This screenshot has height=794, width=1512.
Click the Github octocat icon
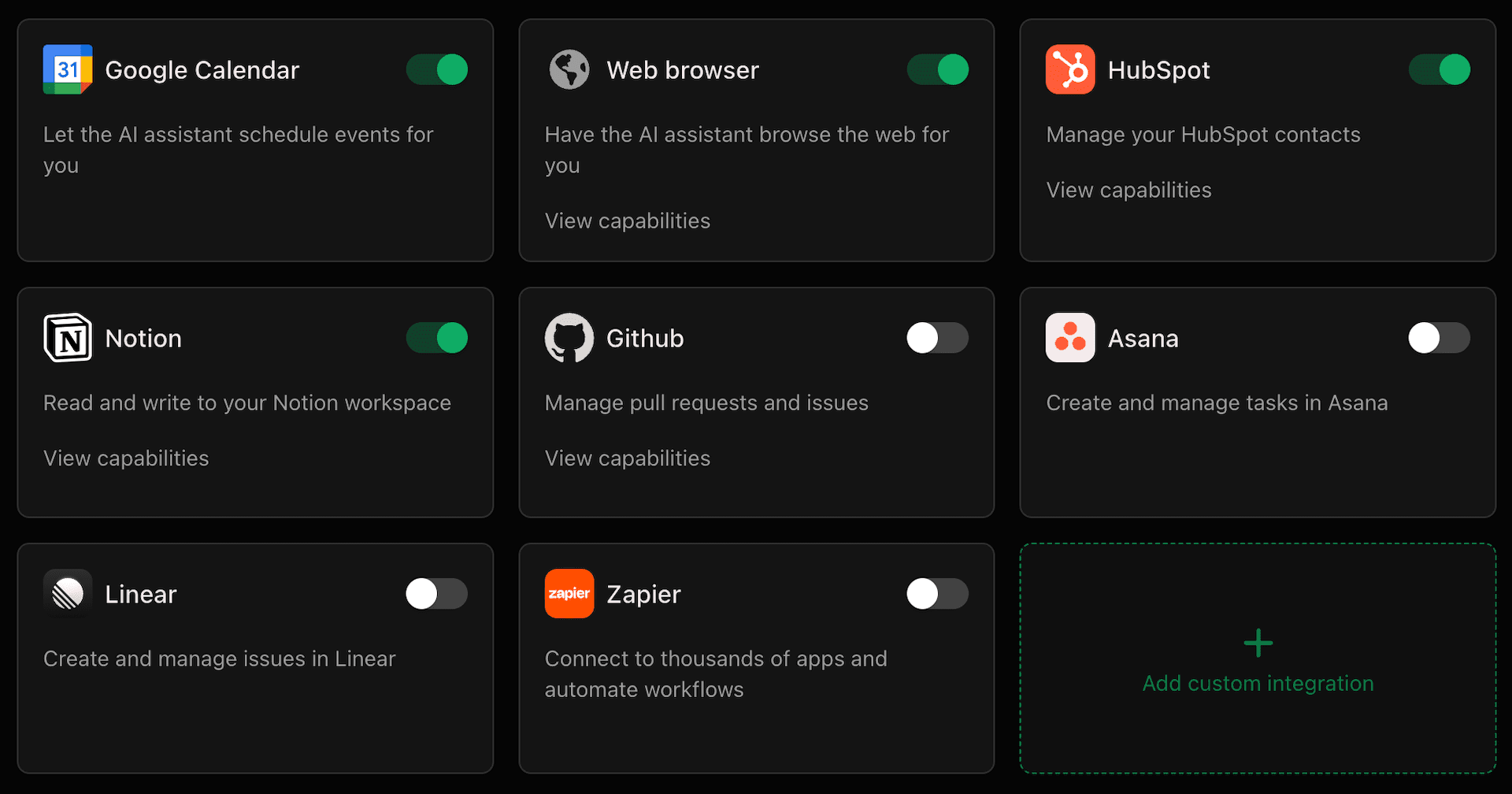[569, 338]
